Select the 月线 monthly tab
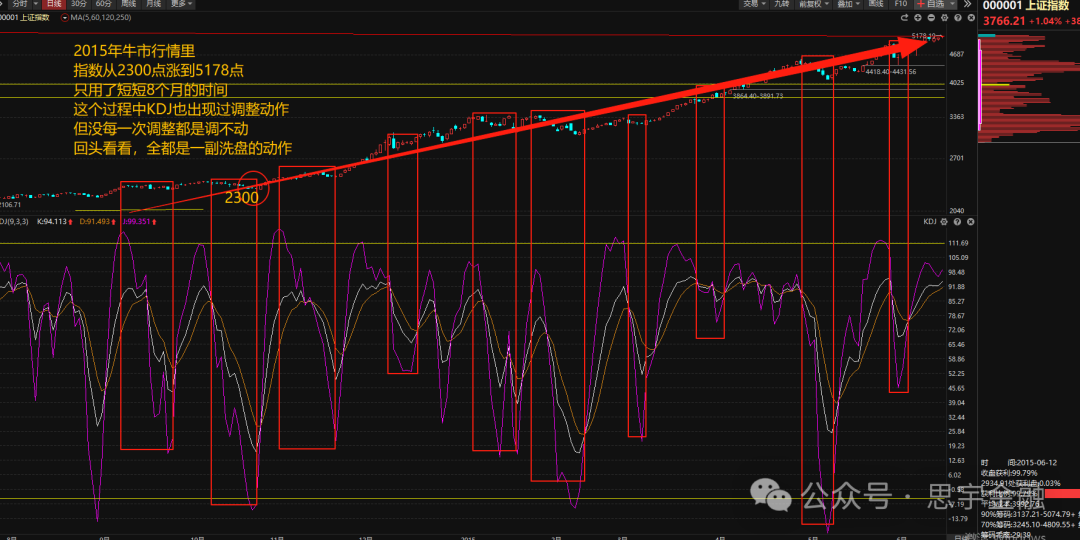1080x540 pixels. [154, 4]
